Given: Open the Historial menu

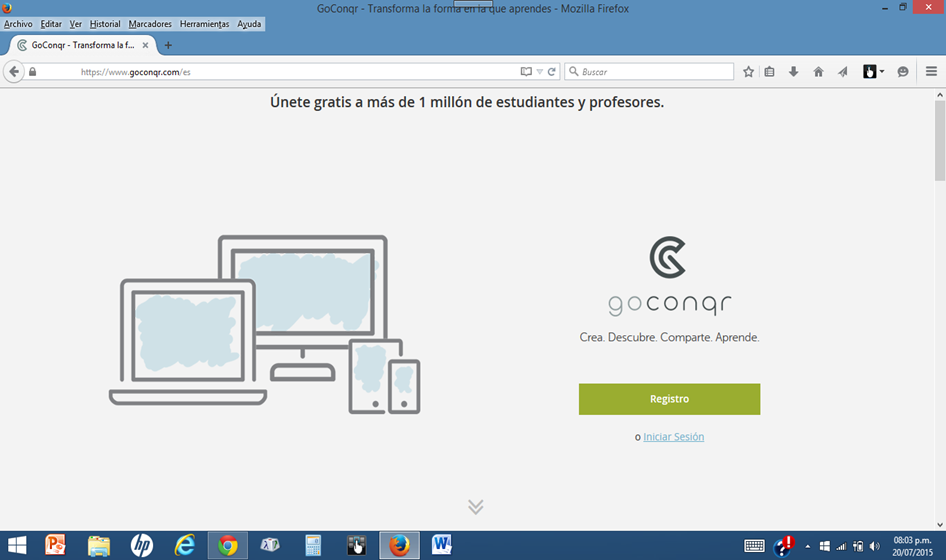Looking at the screenshot, I should (x=105, y=24).
